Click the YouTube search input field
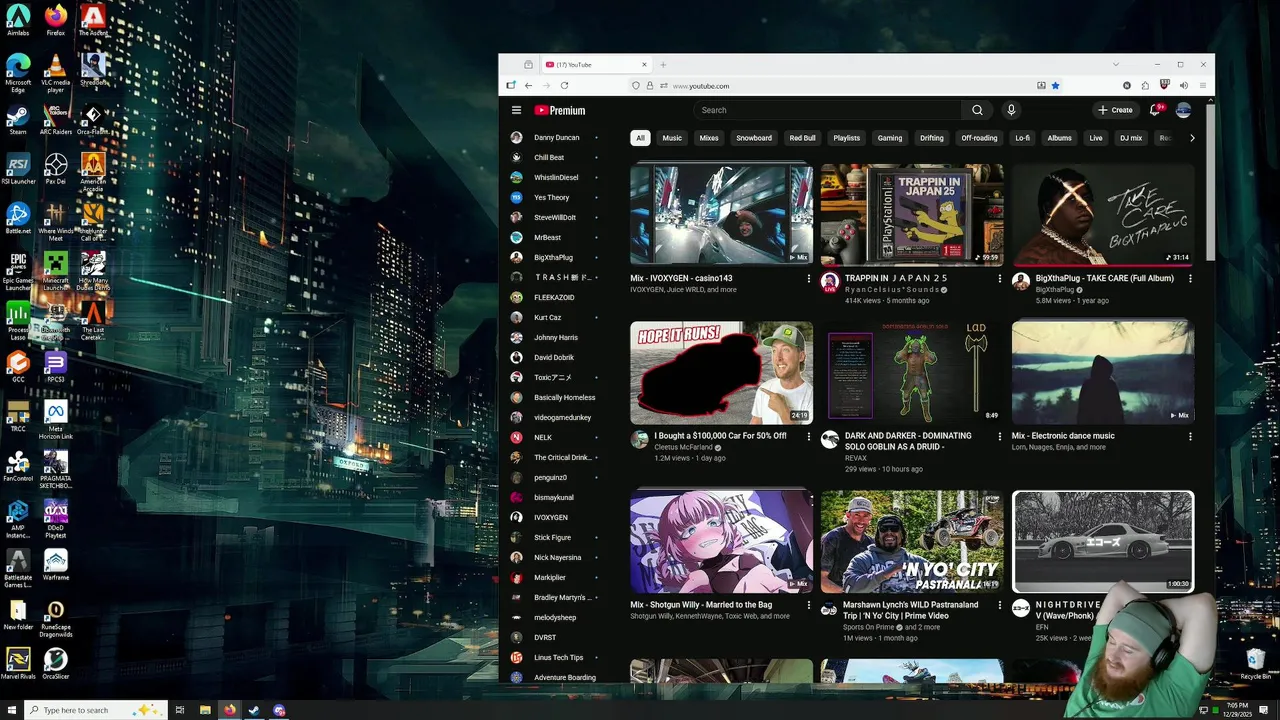This screenshot has height=720, width=1280. pyautogui.click(x=828, y=110)
